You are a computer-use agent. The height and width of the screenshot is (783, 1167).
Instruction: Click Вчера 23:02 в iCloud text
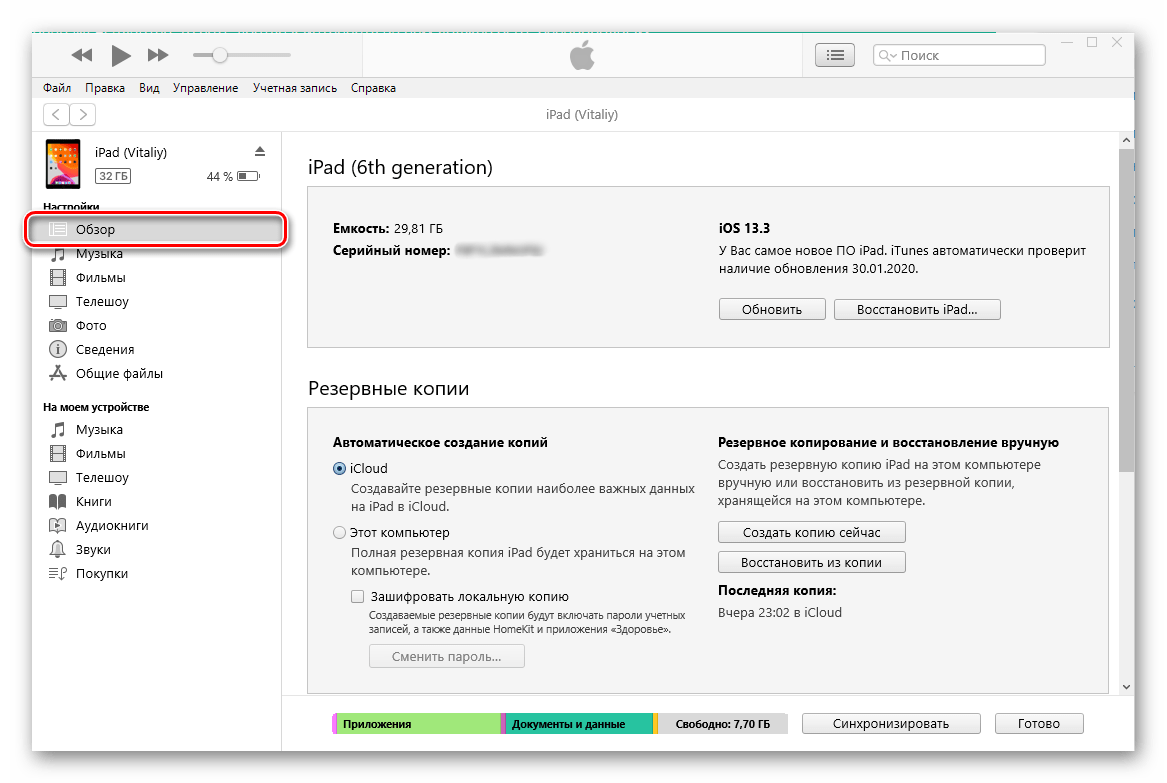pyautogui.click(x=780, y=613)
